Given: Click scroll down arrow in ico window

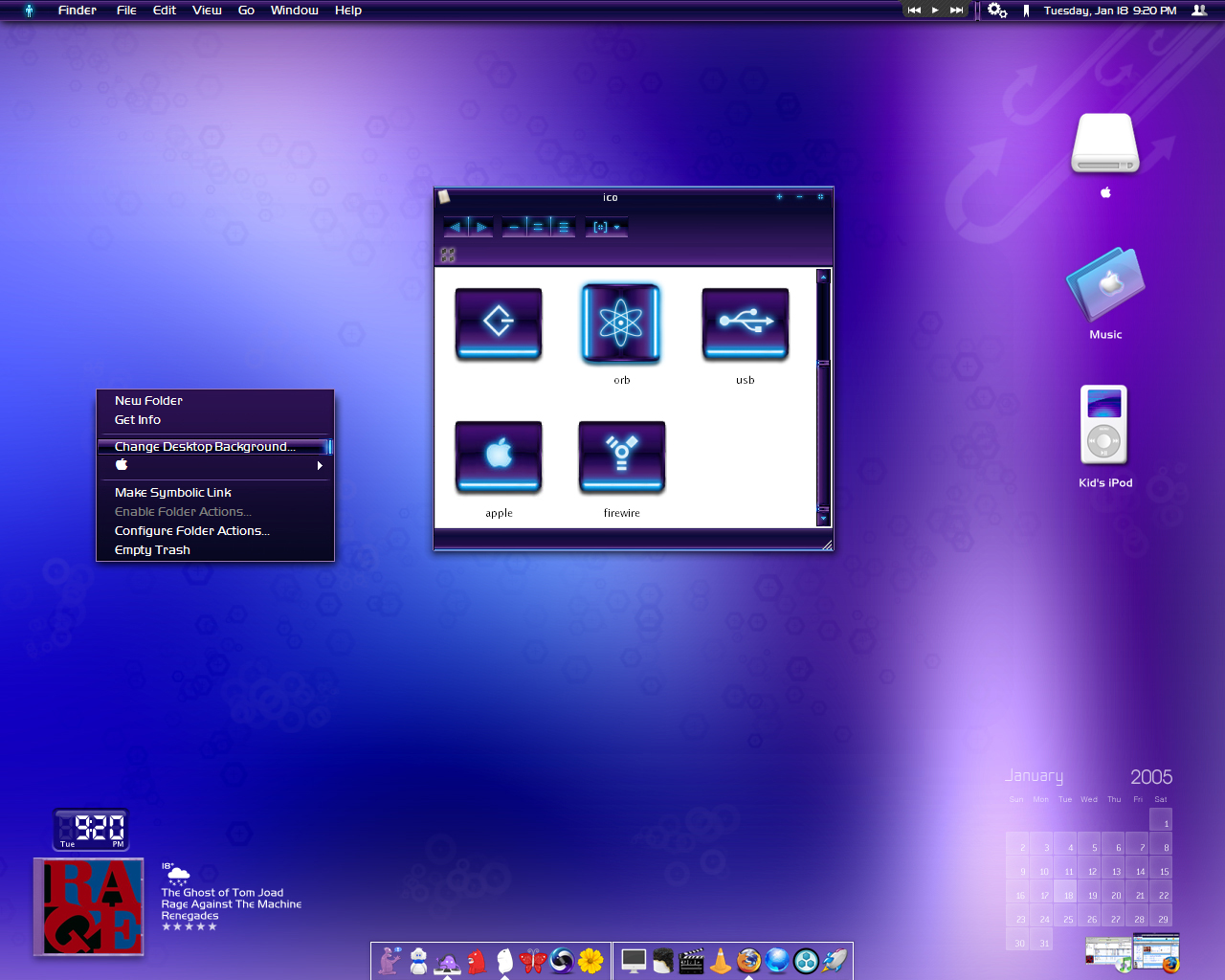Looking at the screenshot, I should click(x=823, y=519).
